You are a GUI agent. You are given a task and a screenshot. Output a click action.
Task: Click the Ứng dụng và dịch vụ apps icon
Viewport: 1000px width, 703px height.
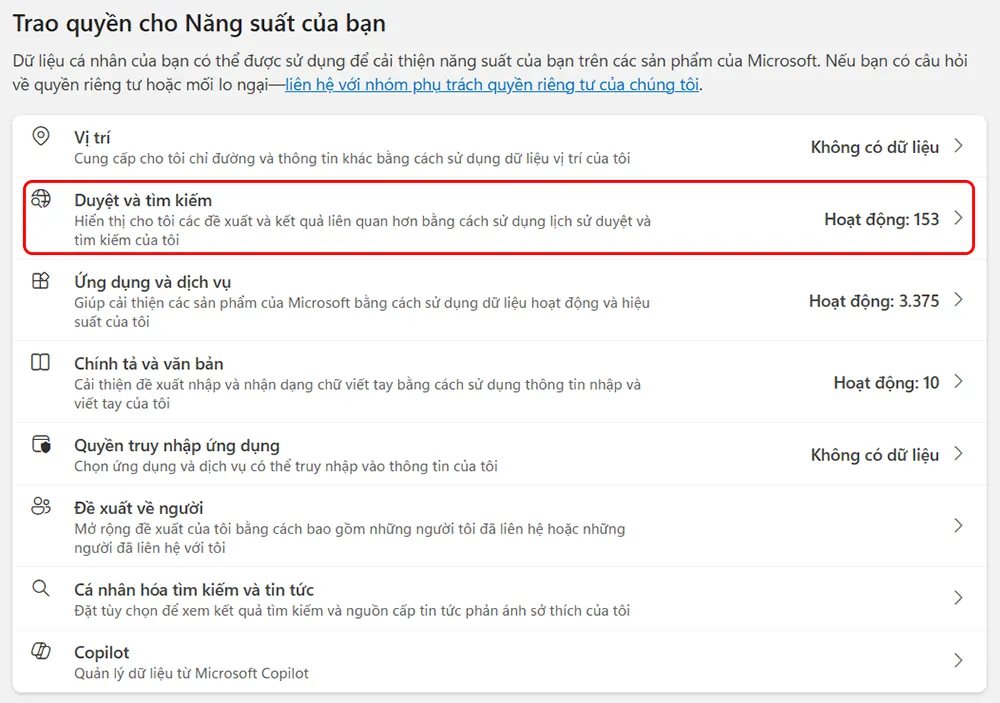coord(41,281)
